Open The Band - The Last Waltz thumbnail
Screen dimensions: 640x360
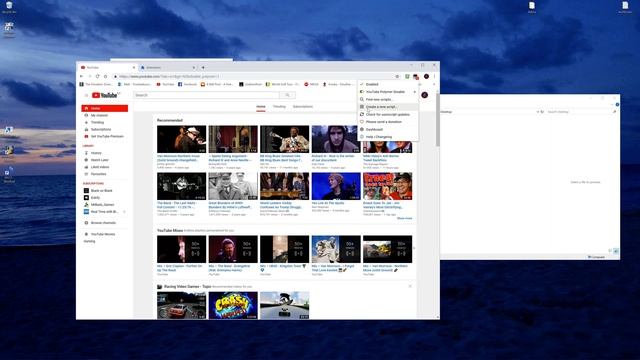(182, 186)
